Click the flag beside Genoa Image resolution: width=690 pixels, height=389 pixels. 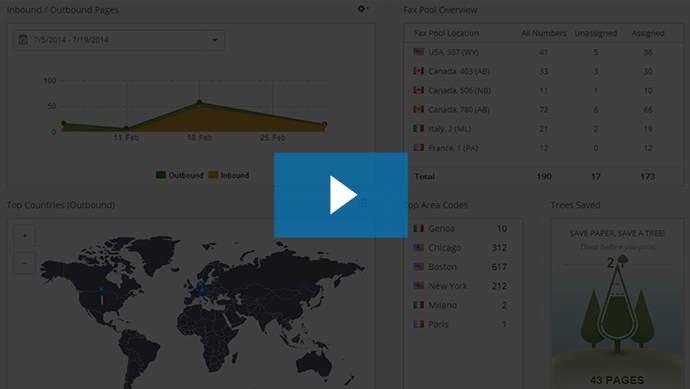(x=418, y=228)
